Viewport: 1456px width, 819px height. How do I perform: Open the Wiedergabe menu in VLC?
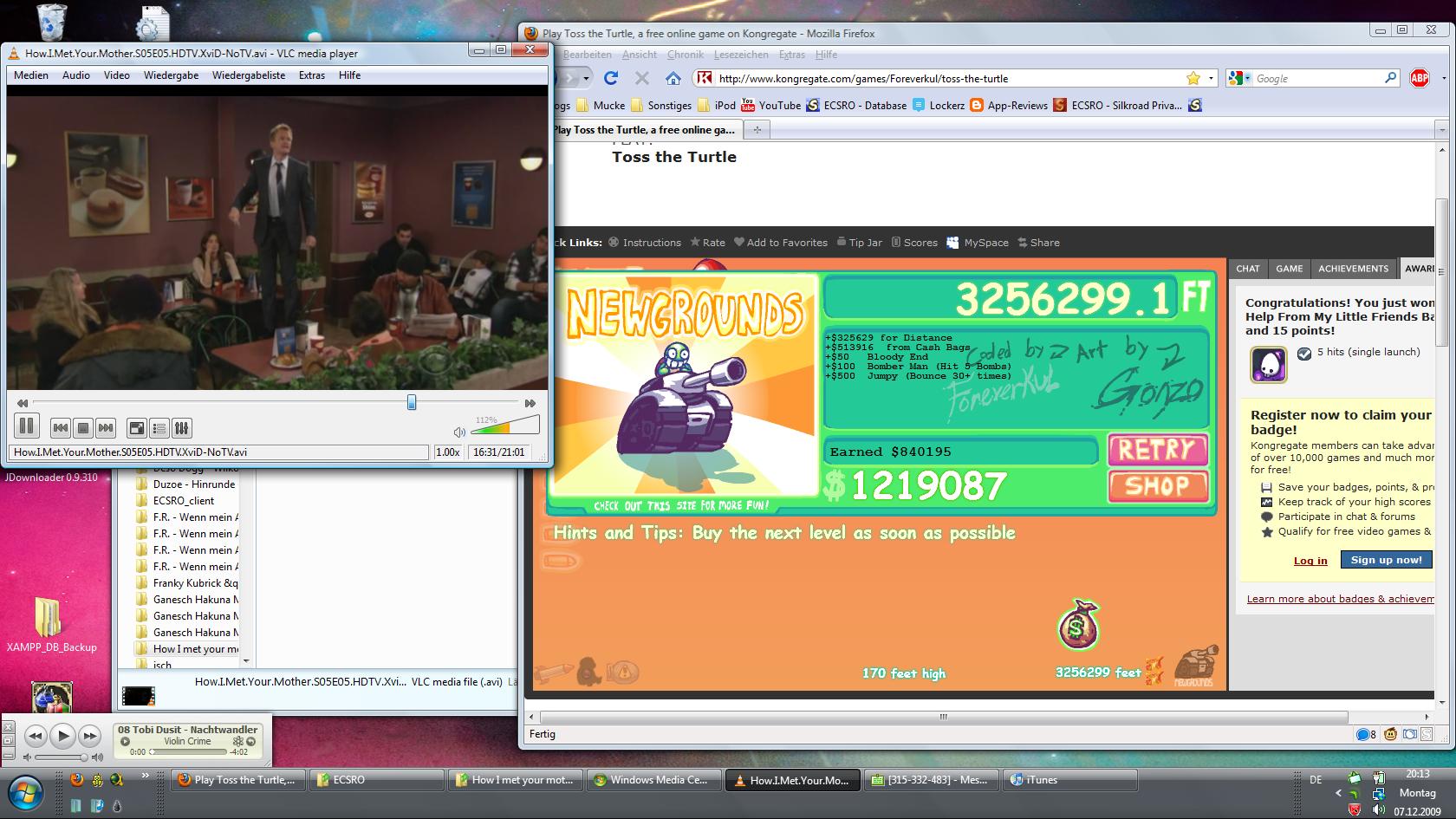point(171,75)
